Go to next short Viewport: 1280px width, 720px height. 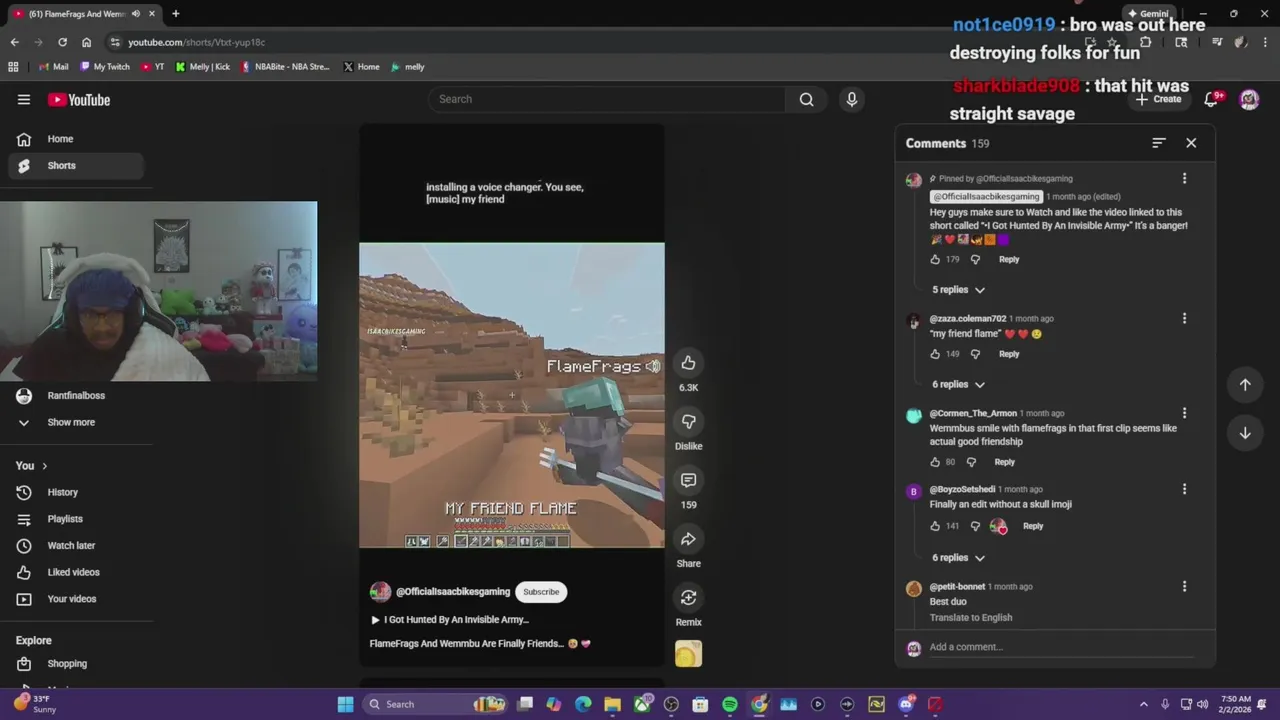pyautogui.click(x=1245, y=433)
